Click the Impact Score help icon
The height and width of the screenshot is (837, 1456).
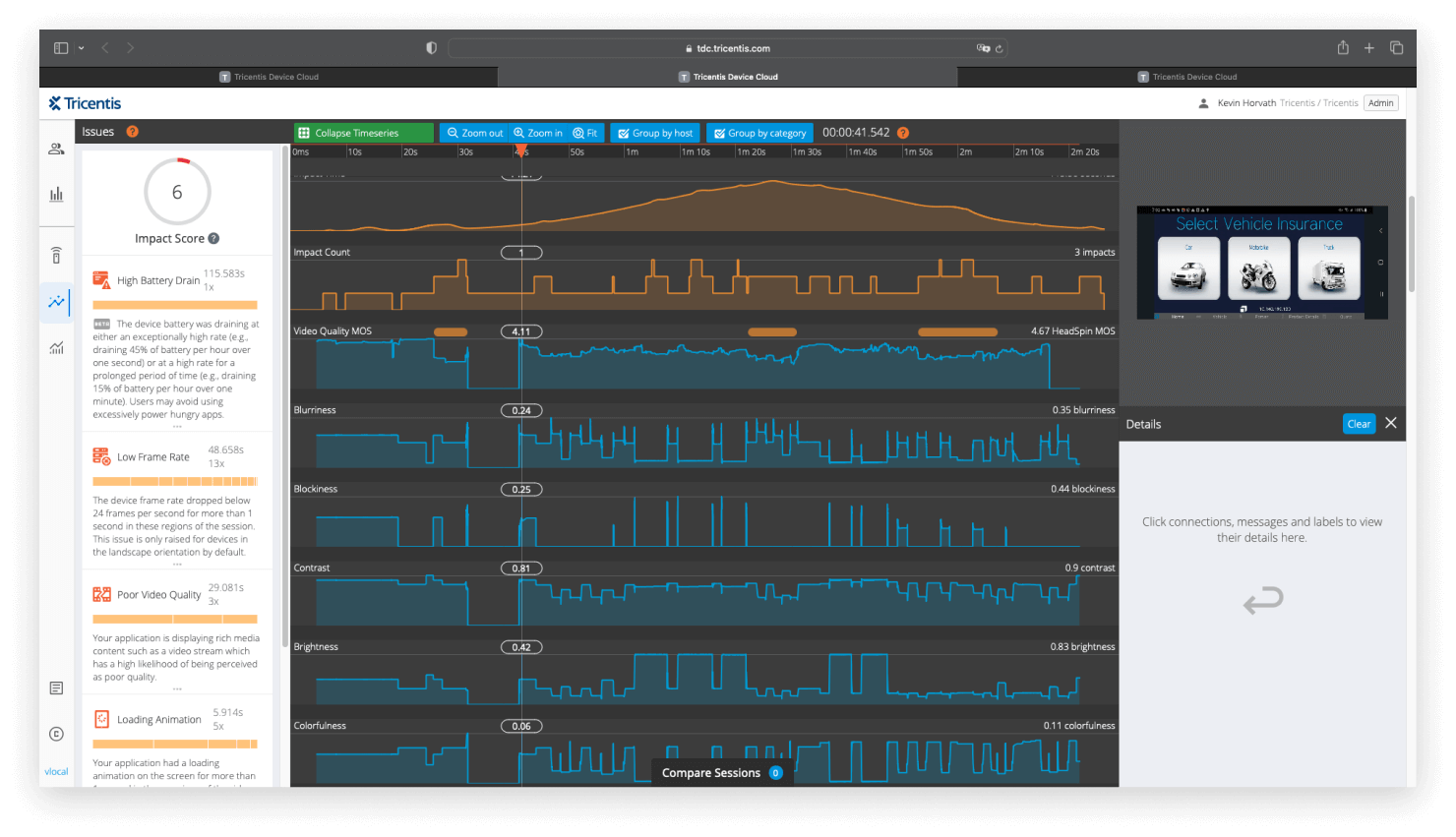213,238
